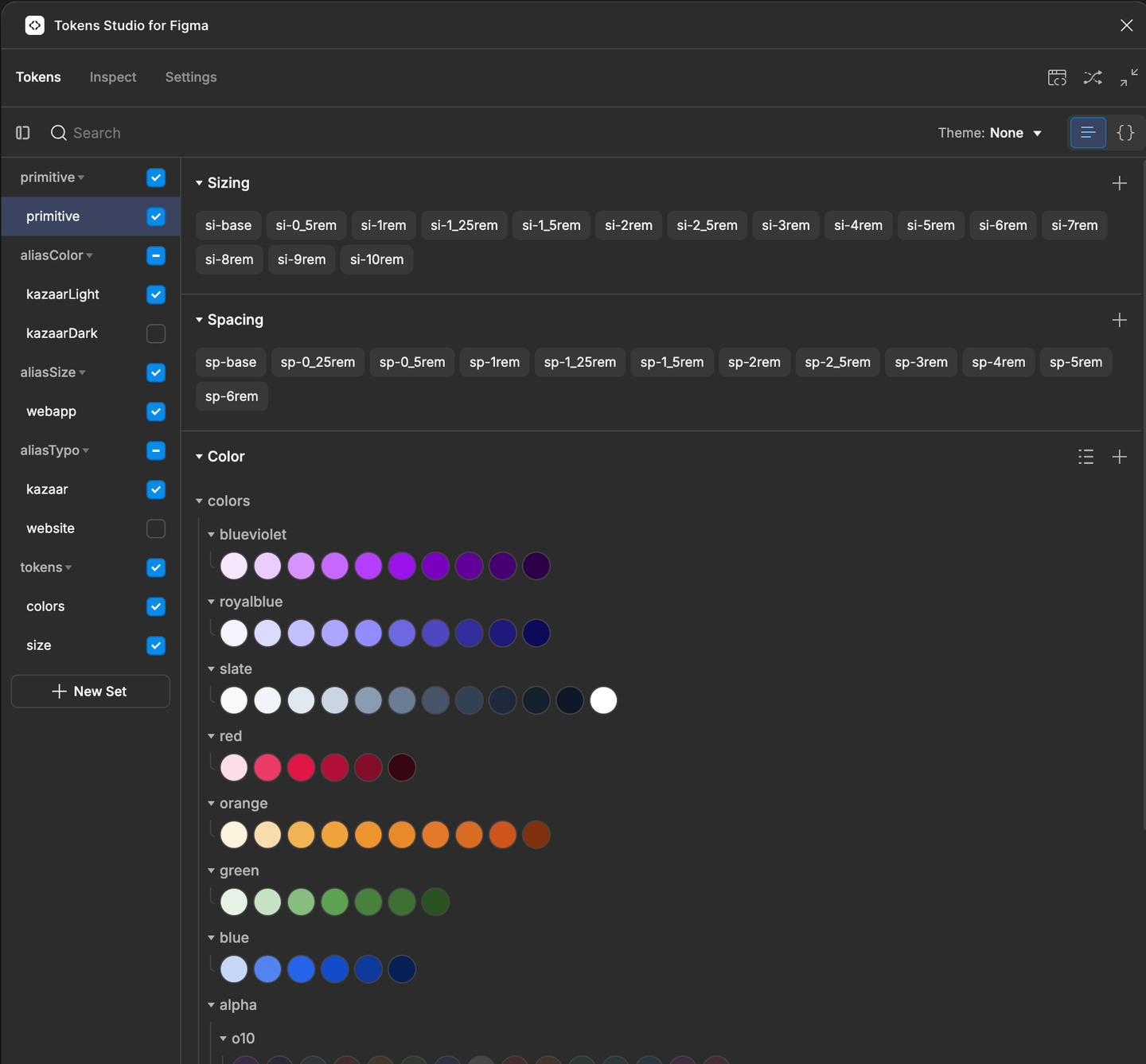
Task: Collapse the royalblue color group
Action: click(x=211, y=602)
